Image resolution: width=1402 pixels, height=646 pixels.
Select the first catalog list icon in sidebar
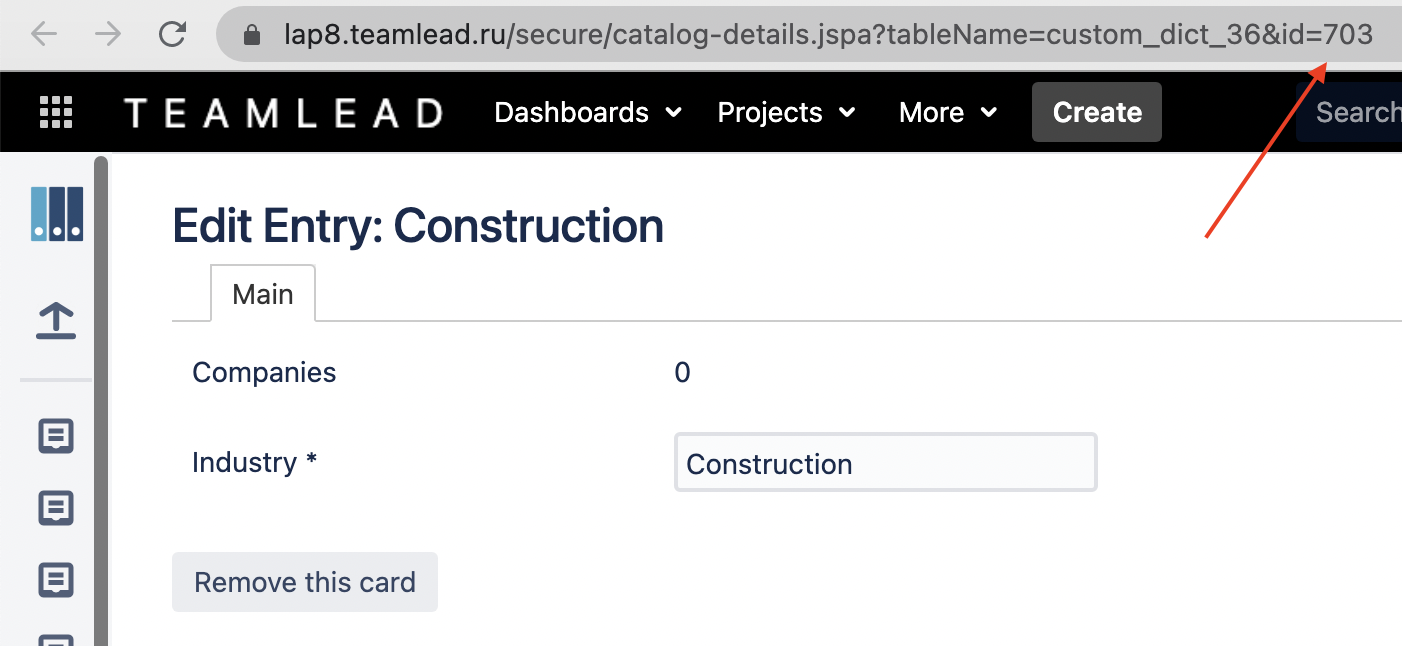coord(56,437)
